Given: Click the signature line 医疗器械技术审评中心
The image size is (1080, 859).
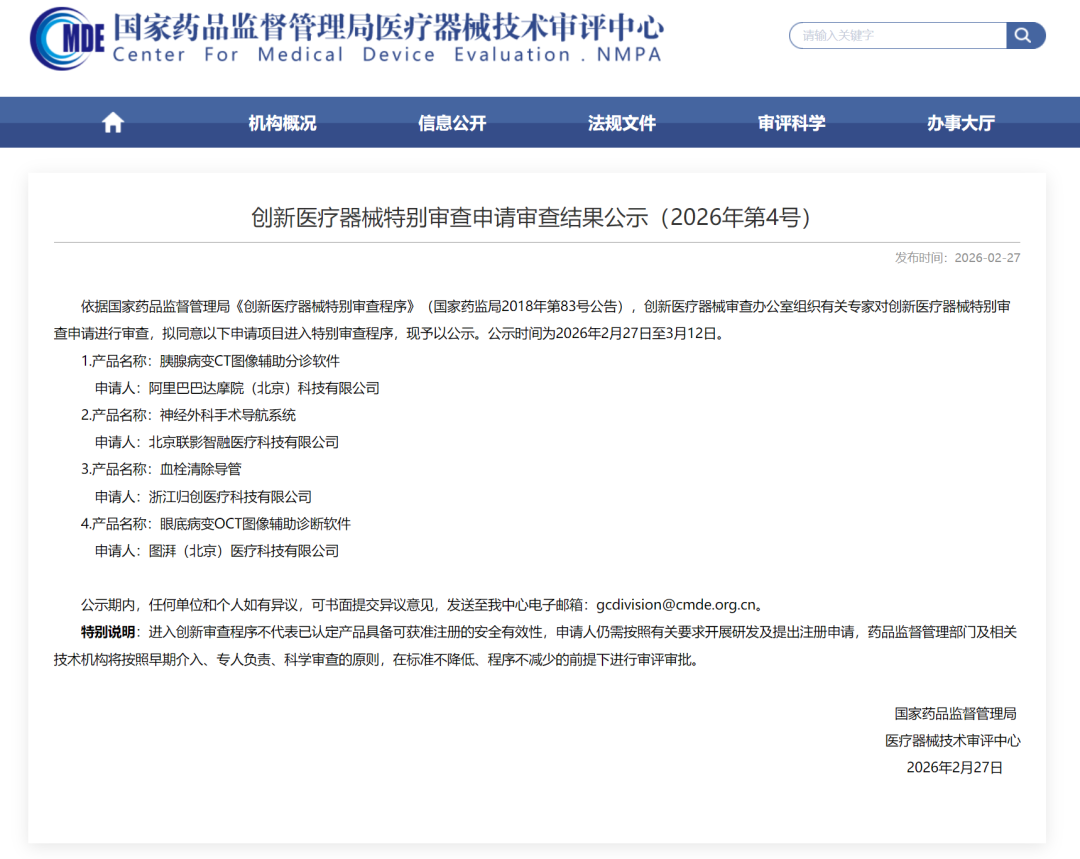Looking at the screenshot, I should (953, 741).
